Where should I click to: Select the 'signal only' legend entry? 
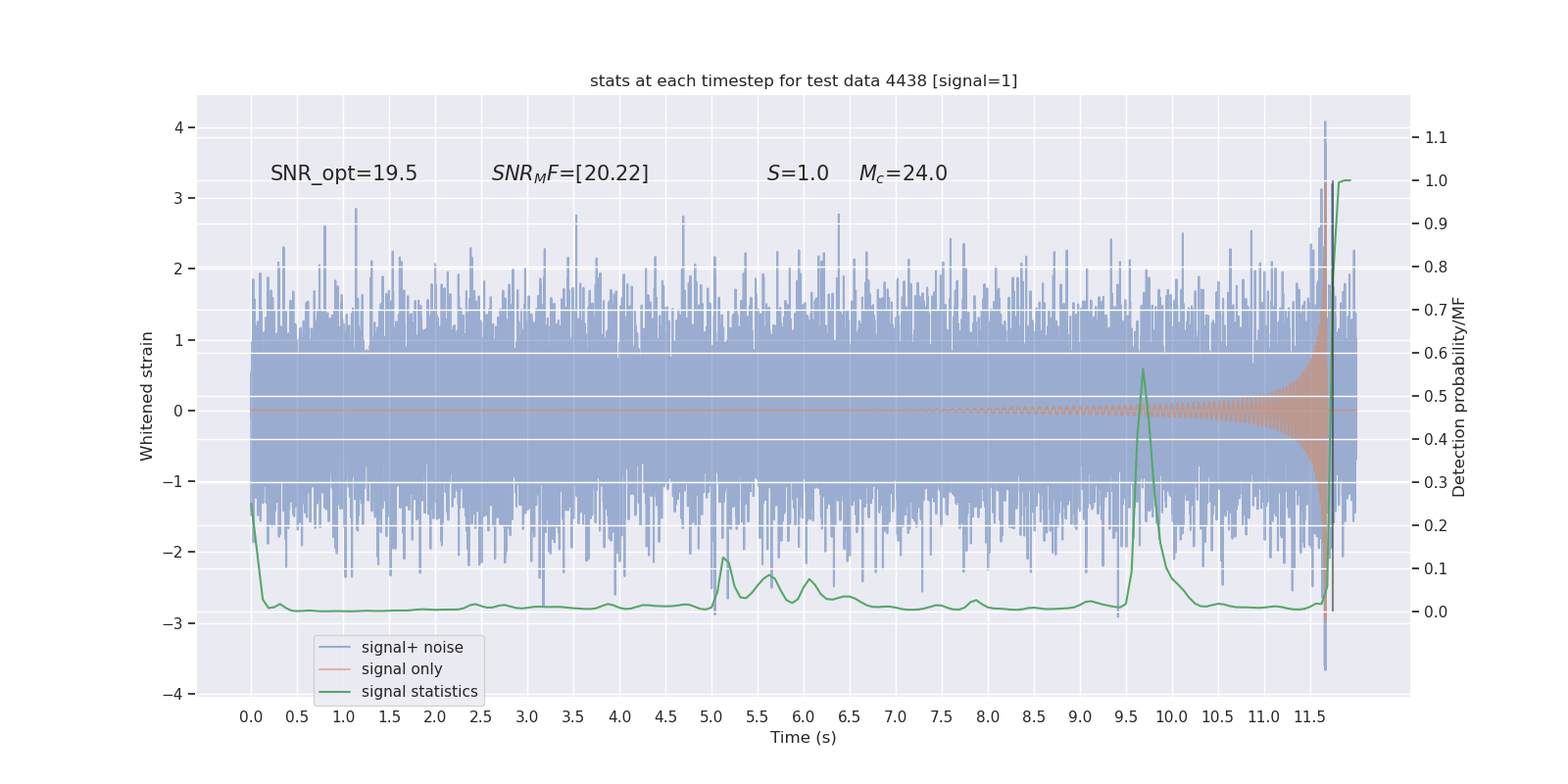coord(402,669)
